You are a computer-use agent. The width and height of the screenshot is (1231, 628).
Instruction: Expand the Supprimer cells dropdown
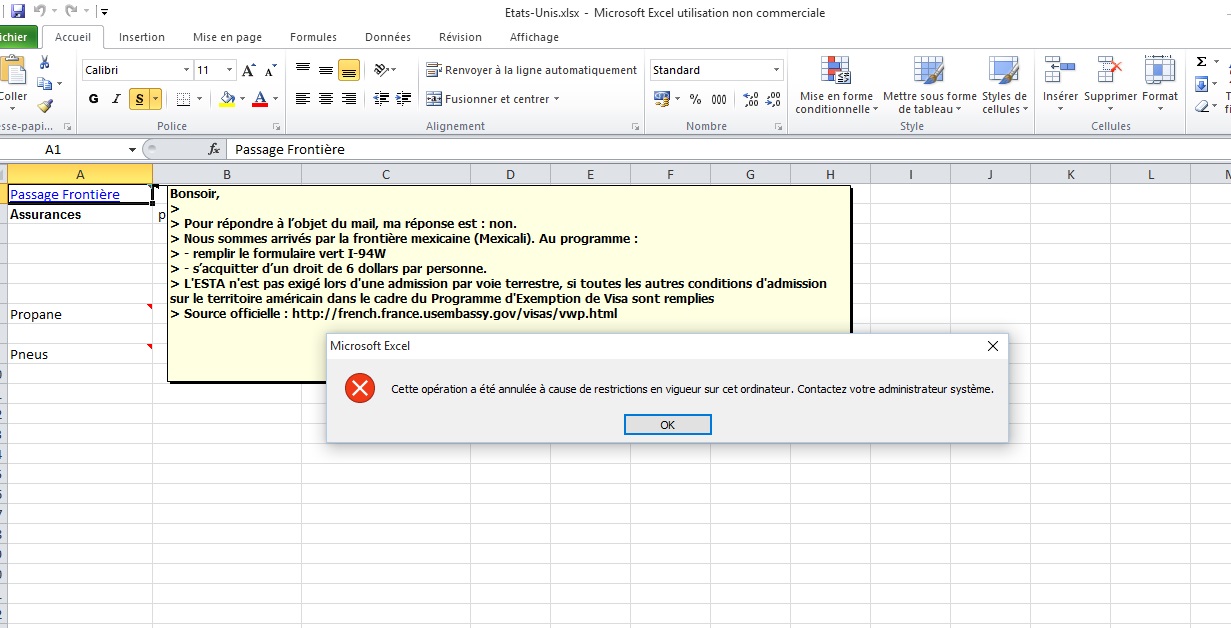tap(1110, 109)
